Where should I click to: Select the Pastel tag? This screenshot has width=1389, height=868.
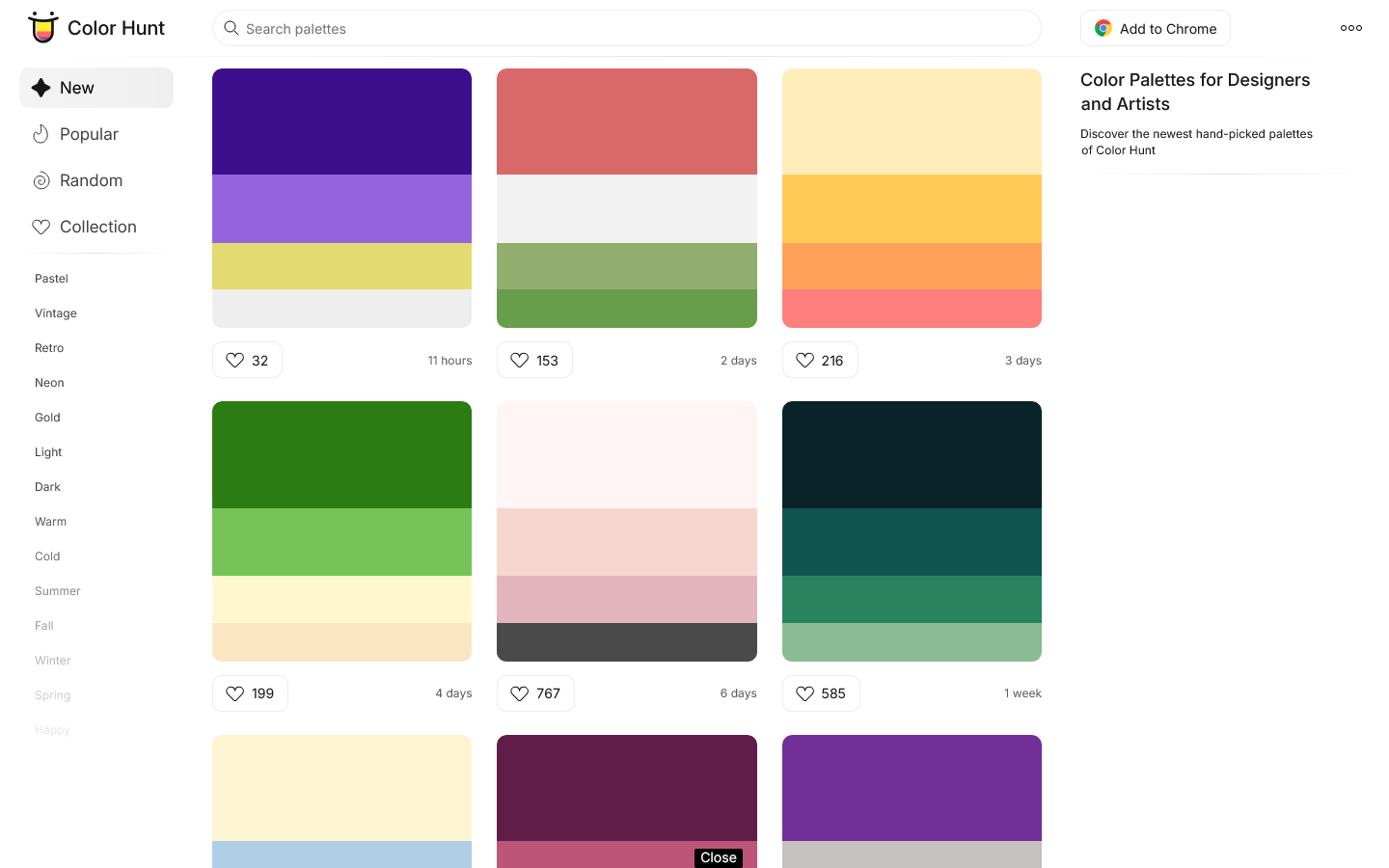pos(51,279)
